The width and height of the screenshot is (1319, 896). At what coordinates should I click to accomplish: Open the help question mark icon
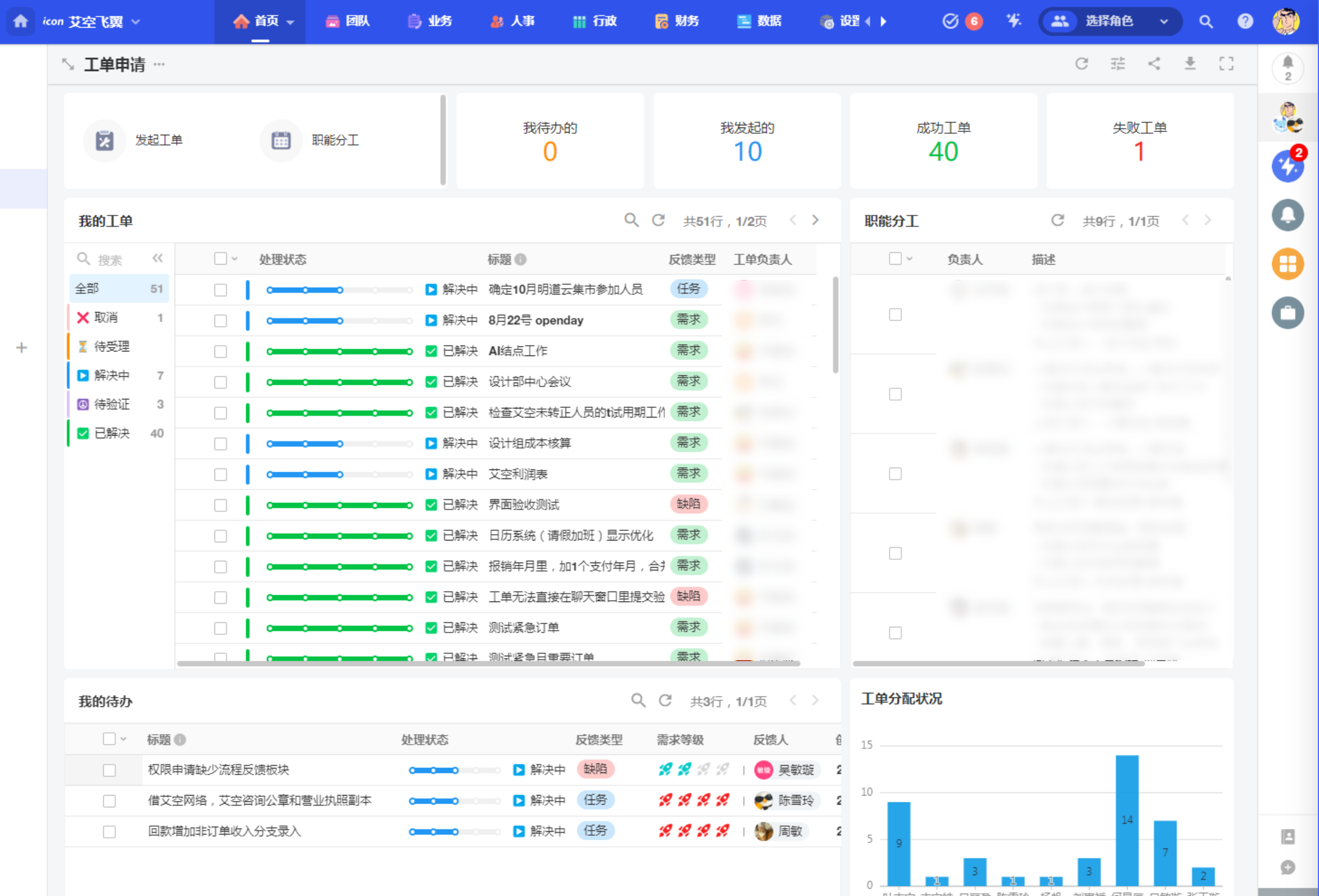point(1244,21)
